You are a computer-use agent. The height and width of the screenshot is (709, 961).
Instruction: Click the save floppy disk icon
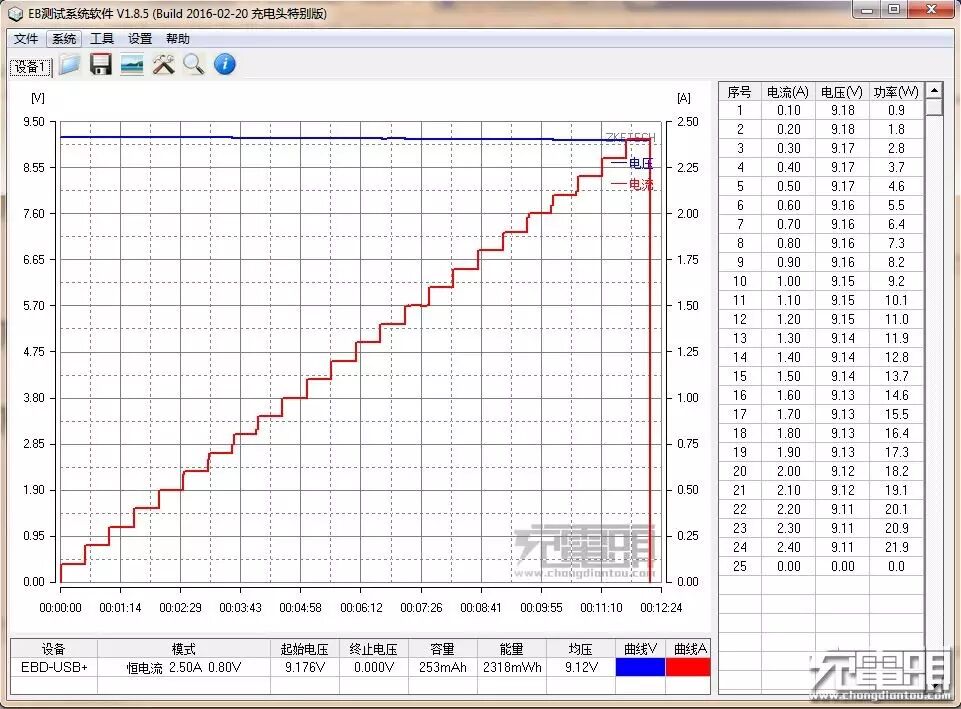tap(101, 64)
